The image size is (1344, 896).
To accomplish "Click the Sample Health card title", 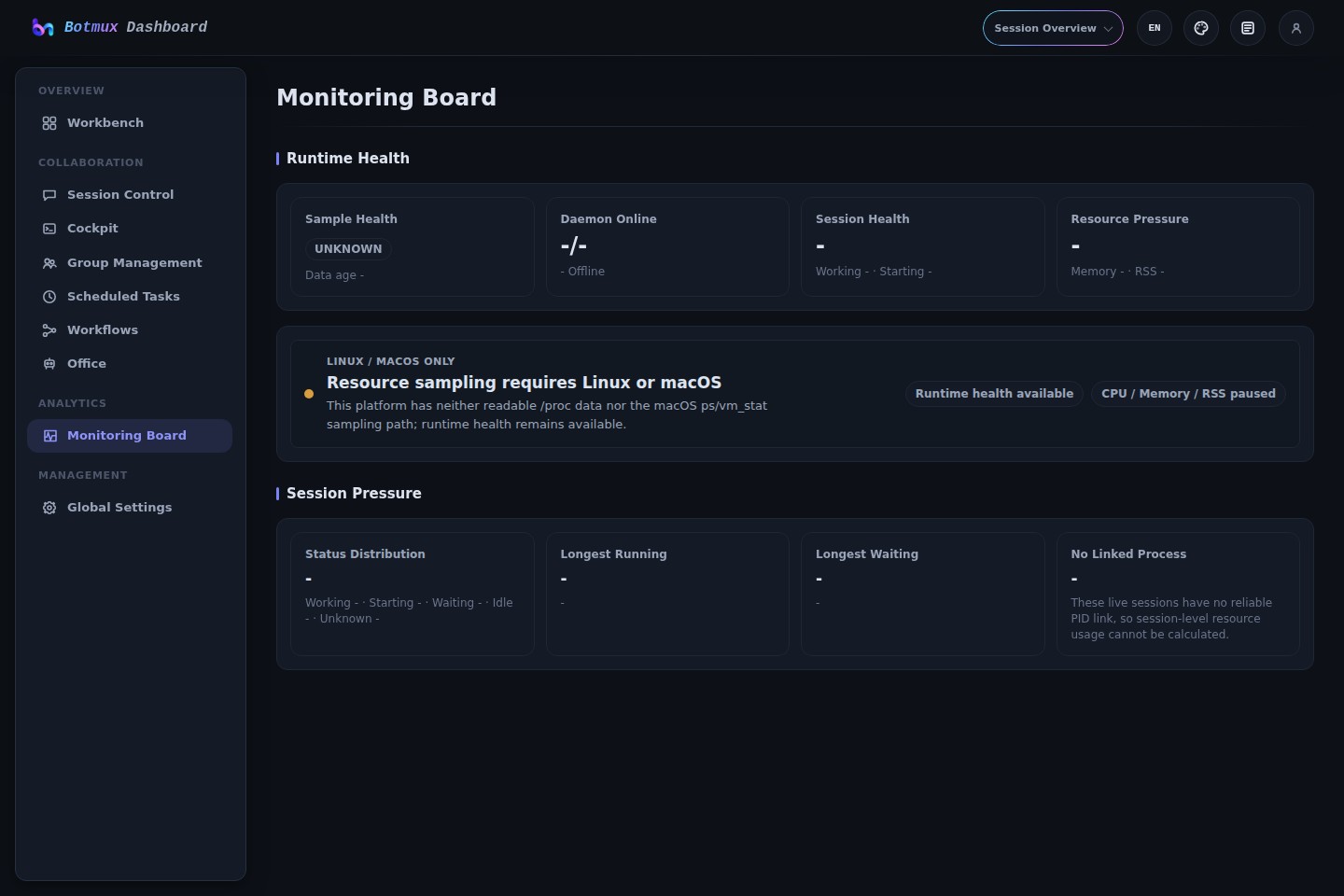I will 351,219.
